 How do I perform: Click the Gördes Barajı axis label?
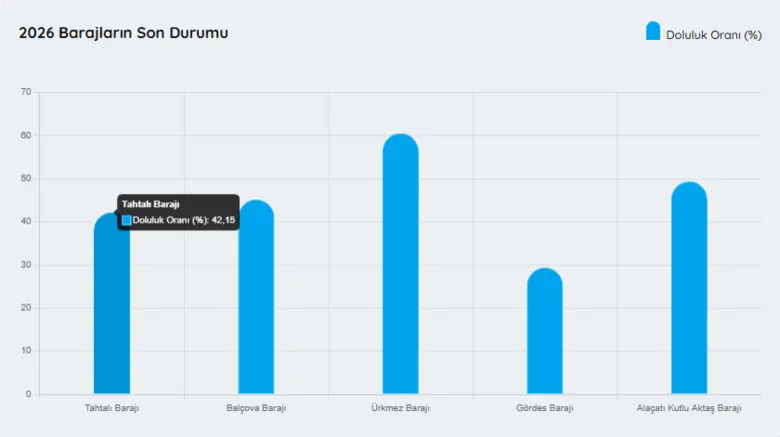[x=545, y=408]
